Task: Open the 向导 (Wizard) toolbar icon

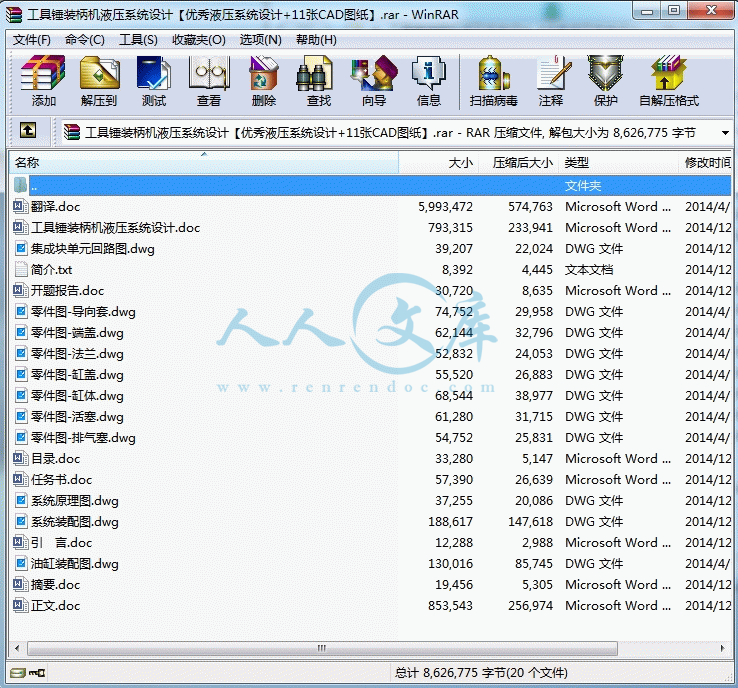Action: pyautogui.click(x=374, y=73)
